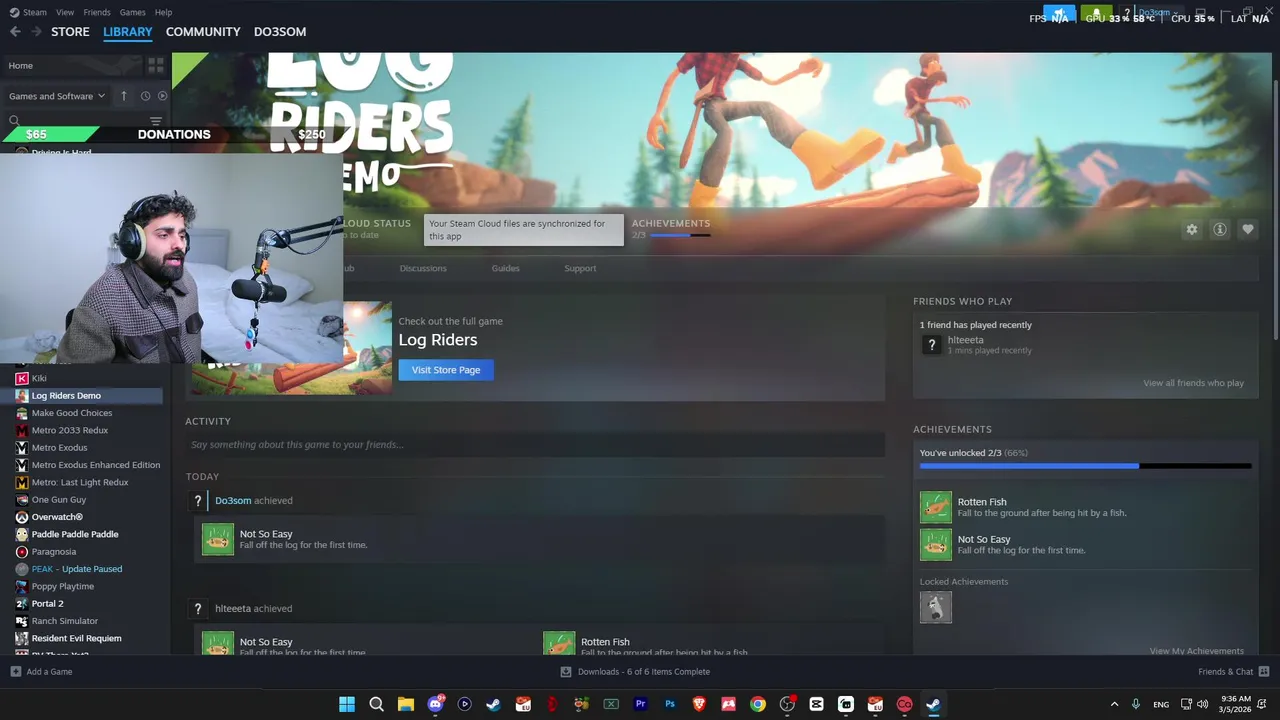Open the Steam announcements megaphone button
This screenshot has height=720, width=1280.
point(1060,14)
